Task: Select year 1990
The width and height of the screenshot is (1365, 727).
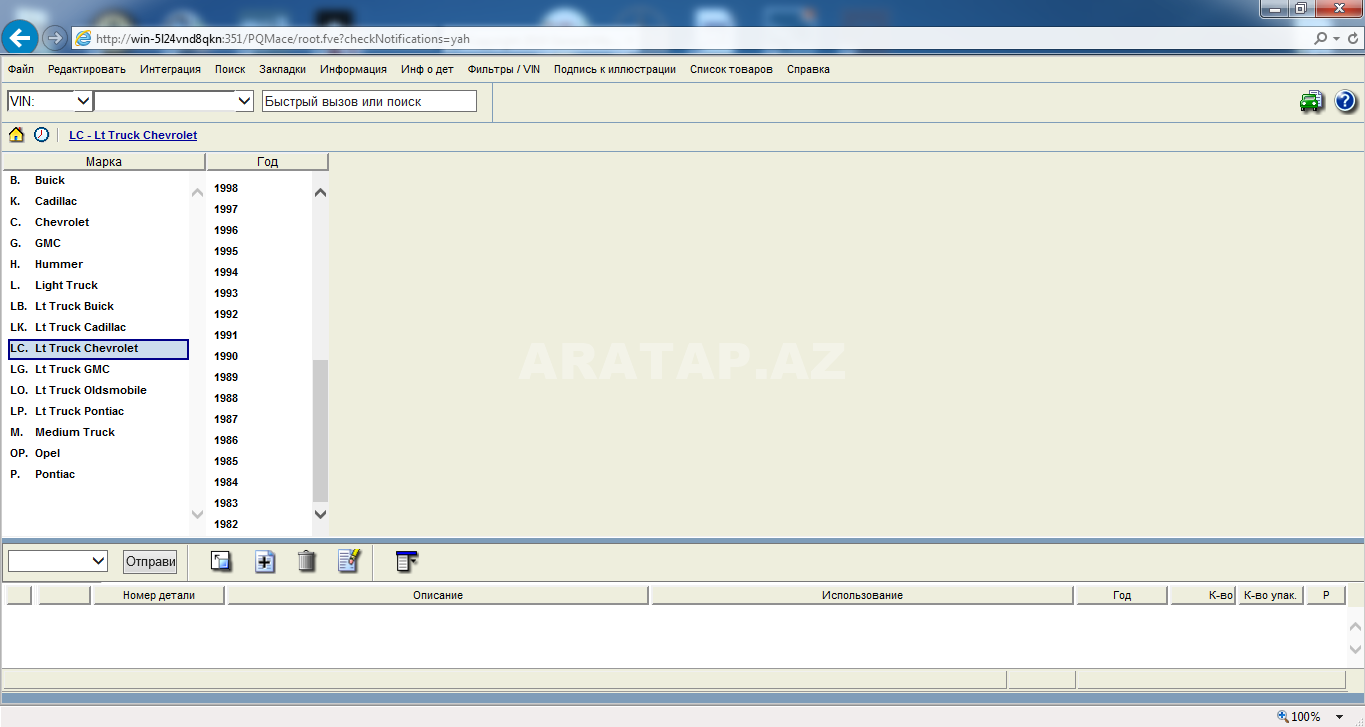Action: 226,356
